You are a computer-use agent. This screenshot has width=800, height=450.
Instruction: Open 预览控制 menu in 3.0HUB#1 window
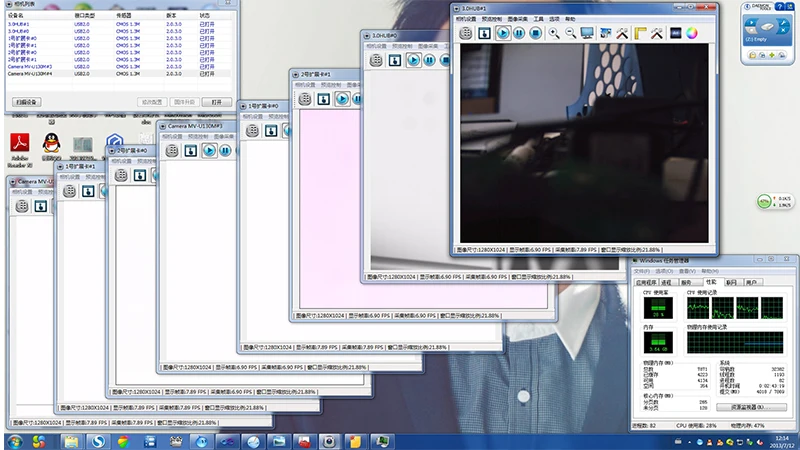point(492,19)
